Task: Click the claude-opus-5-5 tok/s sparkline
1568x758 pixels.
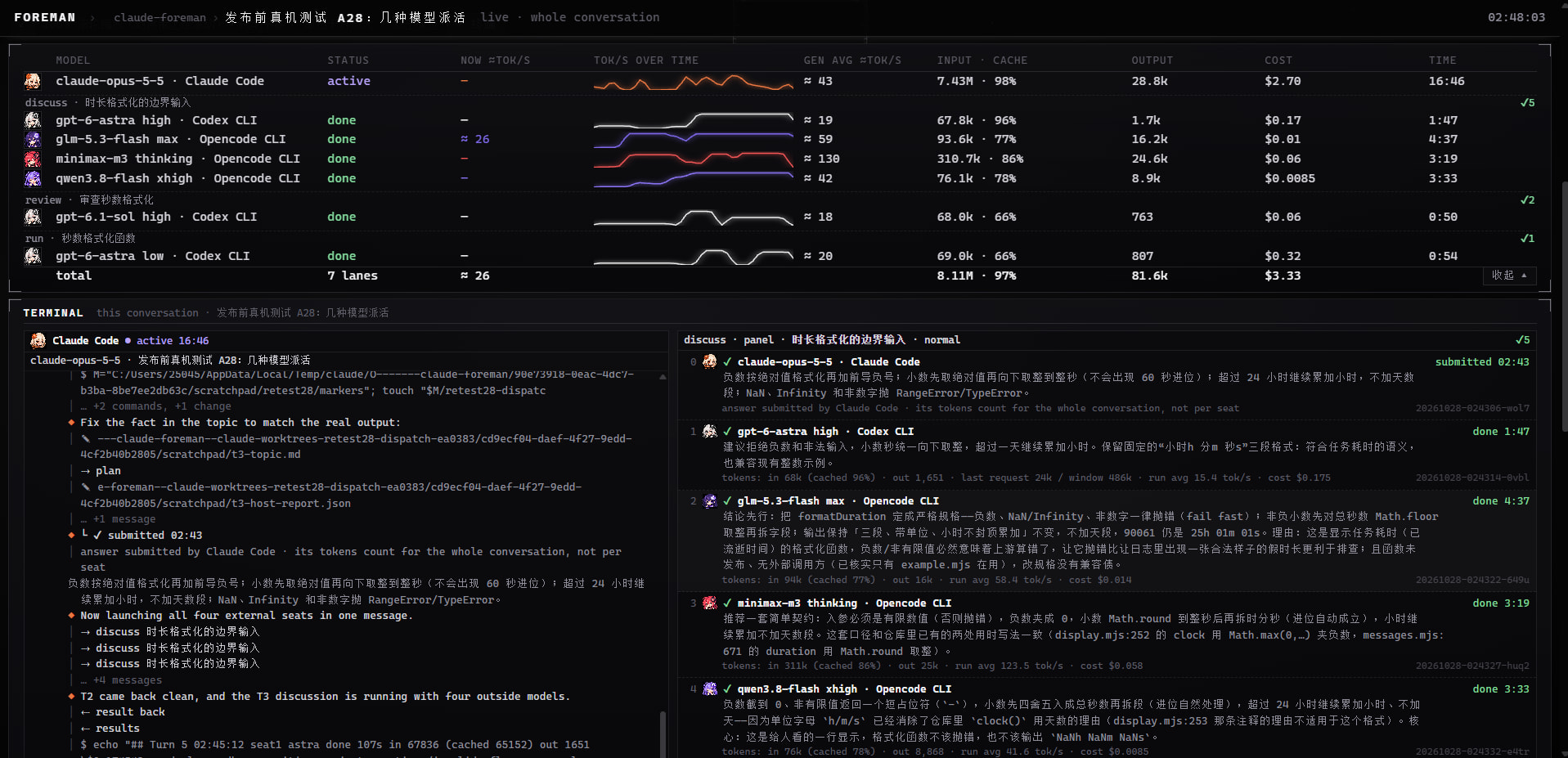Action: [x=694, y=82]
